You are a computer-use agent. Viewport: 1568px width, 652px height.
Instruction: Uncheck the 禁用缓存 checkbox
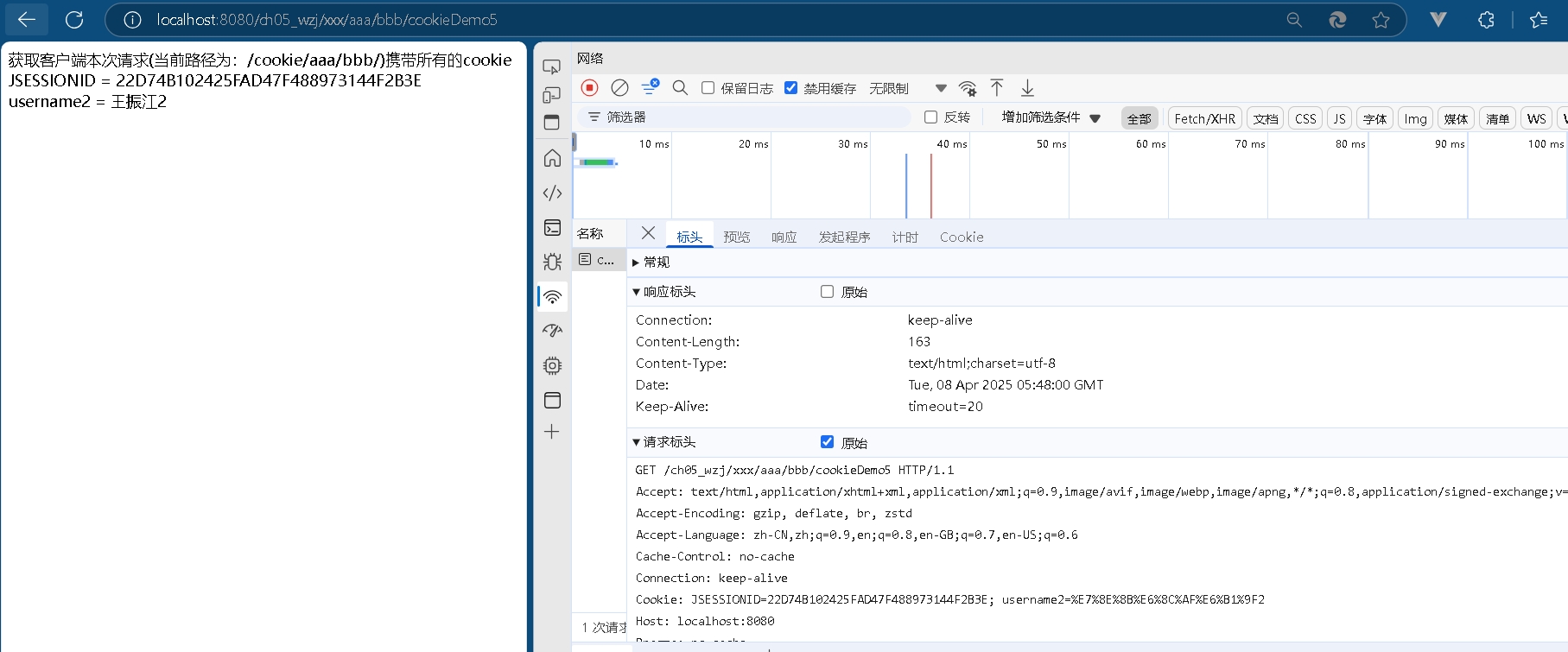pyautogui.click(x=790, y=88)
